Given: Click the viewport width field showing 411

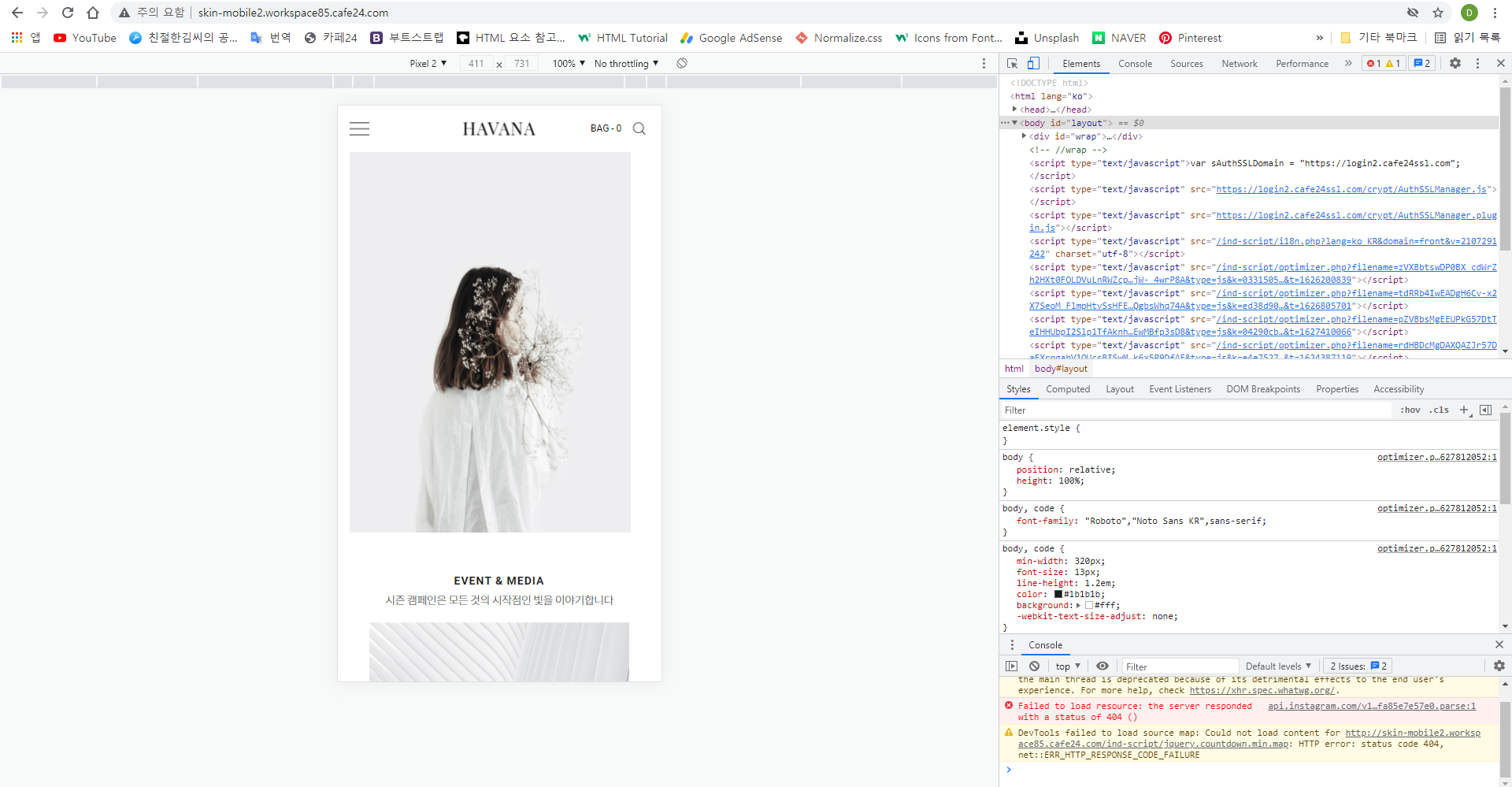Looking at the screenshot, I should tap(476, 64).
